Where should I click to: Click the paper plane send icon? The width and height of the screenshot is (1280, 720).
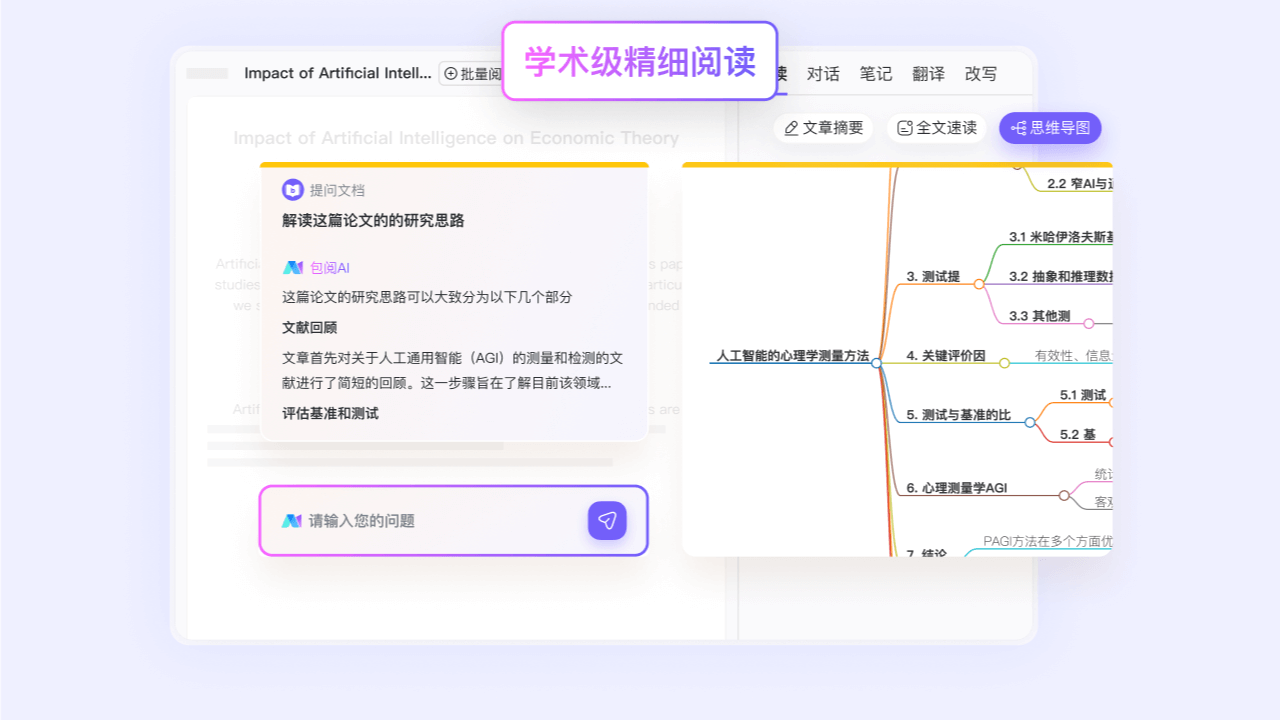(607, 520)
